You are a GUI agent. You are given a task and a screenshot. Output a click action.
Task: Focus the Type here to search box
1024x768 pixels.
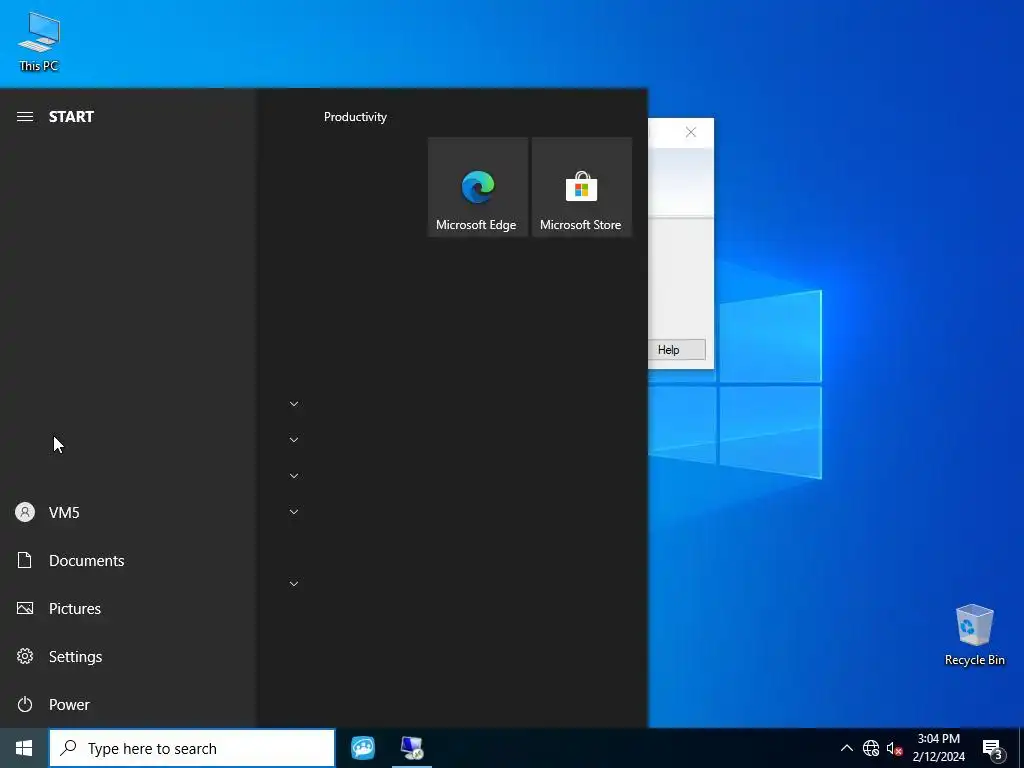click(192, 748)
